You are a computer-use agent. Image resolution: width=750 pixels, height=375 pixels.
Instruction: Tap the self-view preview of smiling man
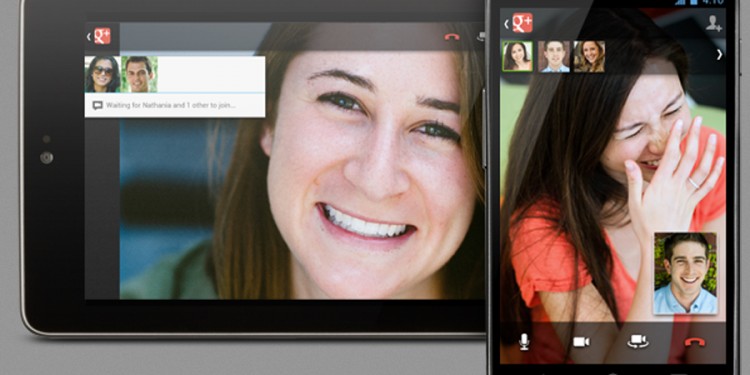point(685,273)
